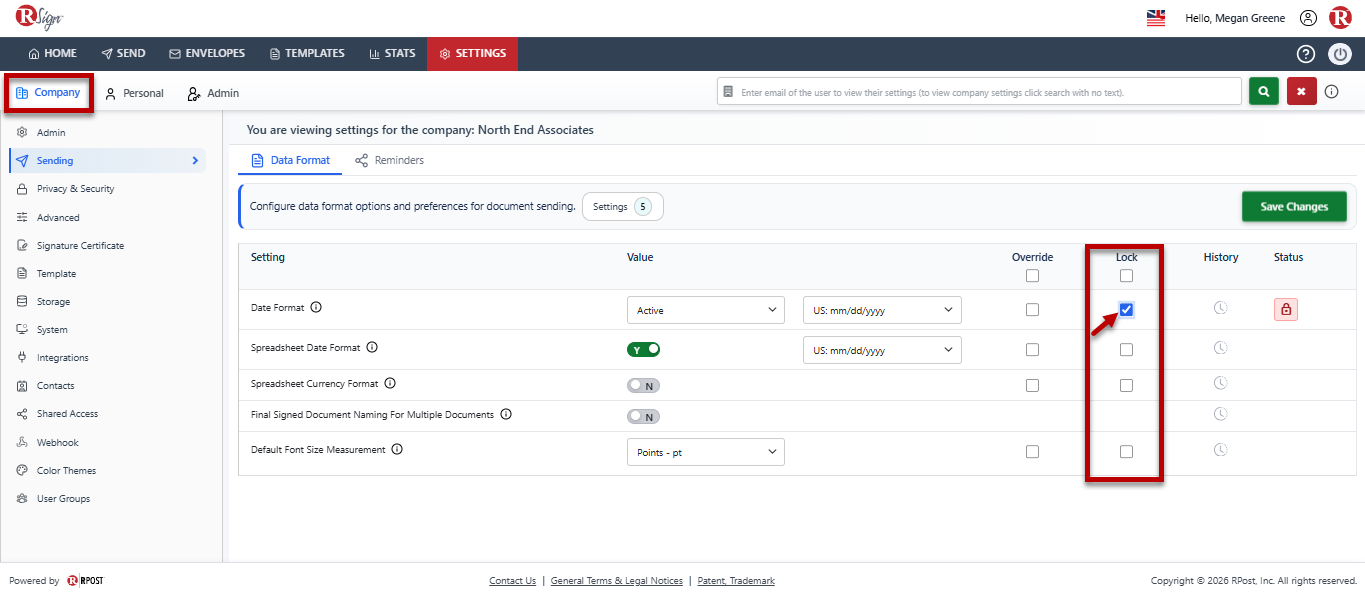Screen dimensions: 1365x597
Task: Open the user profile avatar icon
Action: point(1308,18)
